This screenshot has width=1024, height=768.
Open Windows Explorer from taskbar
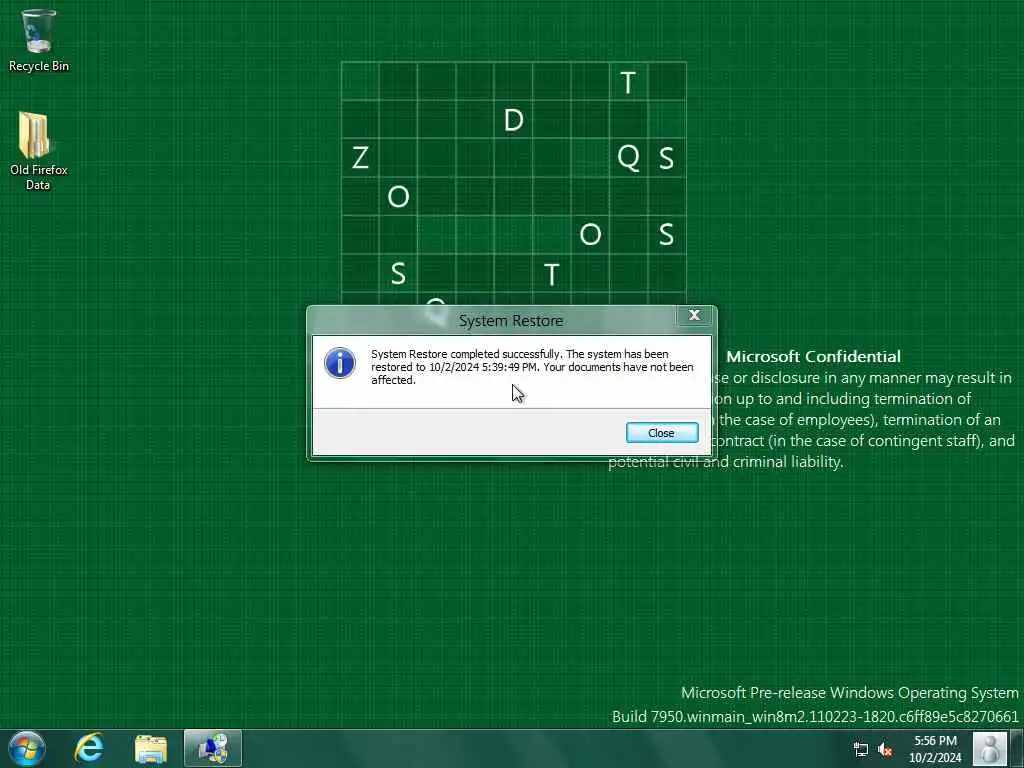(151, 748)
